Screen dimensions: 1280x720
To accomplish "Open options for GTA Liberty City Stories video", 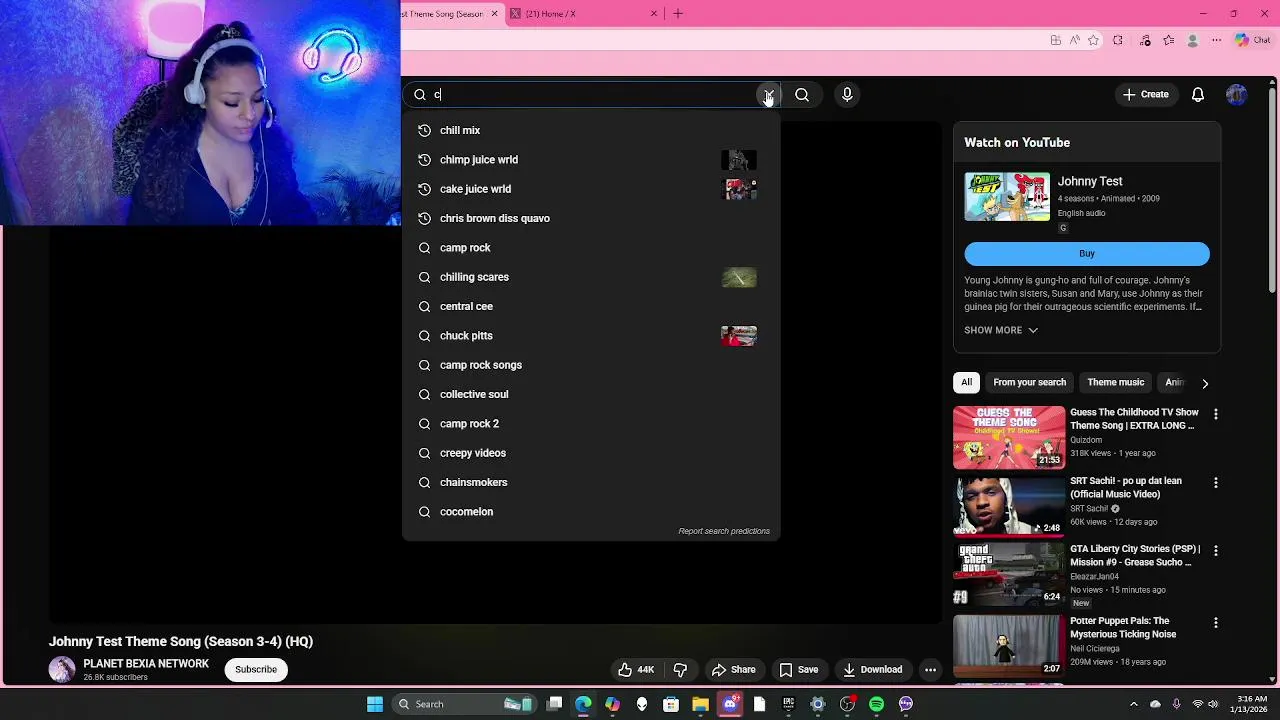I will pyautogui.click(x=1216, y=551).
